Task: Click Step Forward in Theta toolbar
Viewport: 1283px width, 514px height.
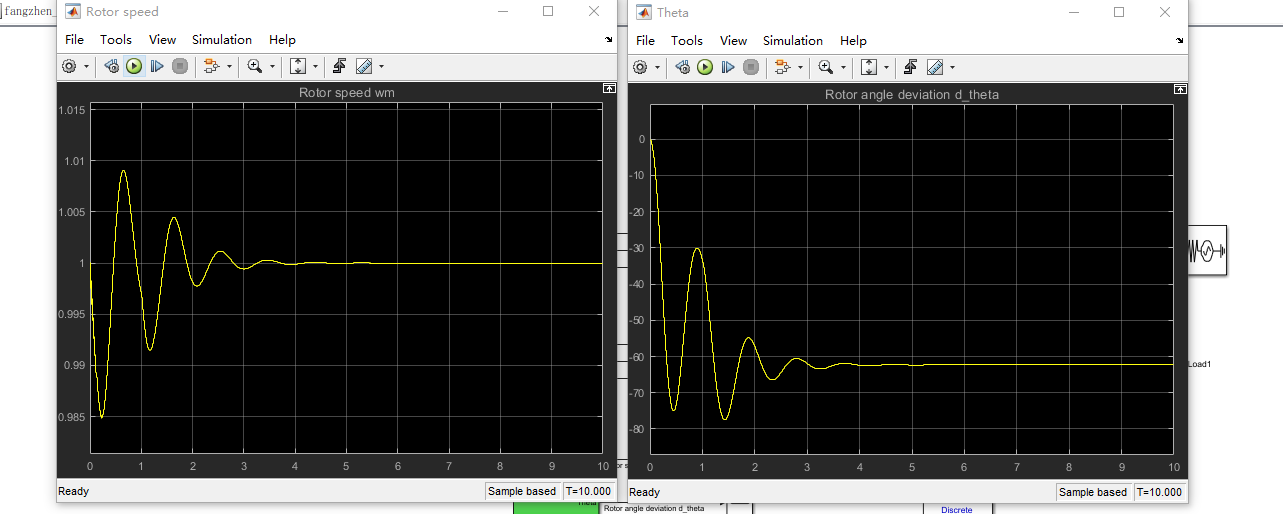Action: point(728,67)
